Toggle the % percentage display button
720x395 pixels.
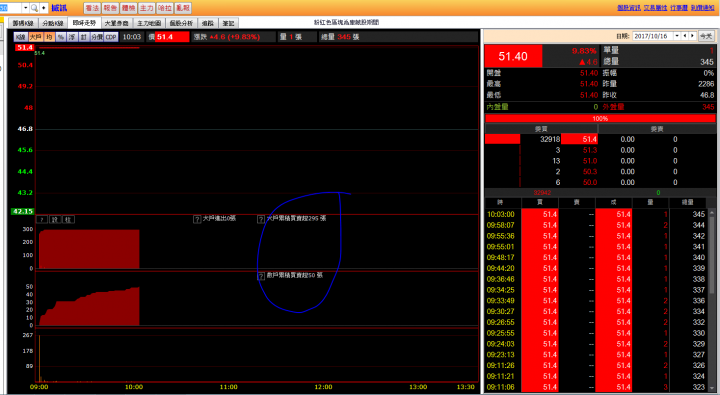pyautogui.click(x=61, y=37)
